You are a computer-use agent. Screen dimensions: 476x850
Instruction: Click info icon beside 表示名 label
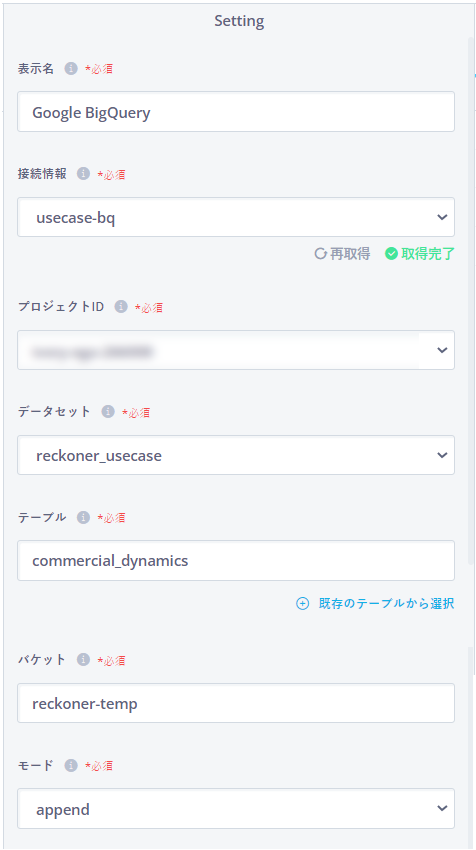click(x=70, y=69)
